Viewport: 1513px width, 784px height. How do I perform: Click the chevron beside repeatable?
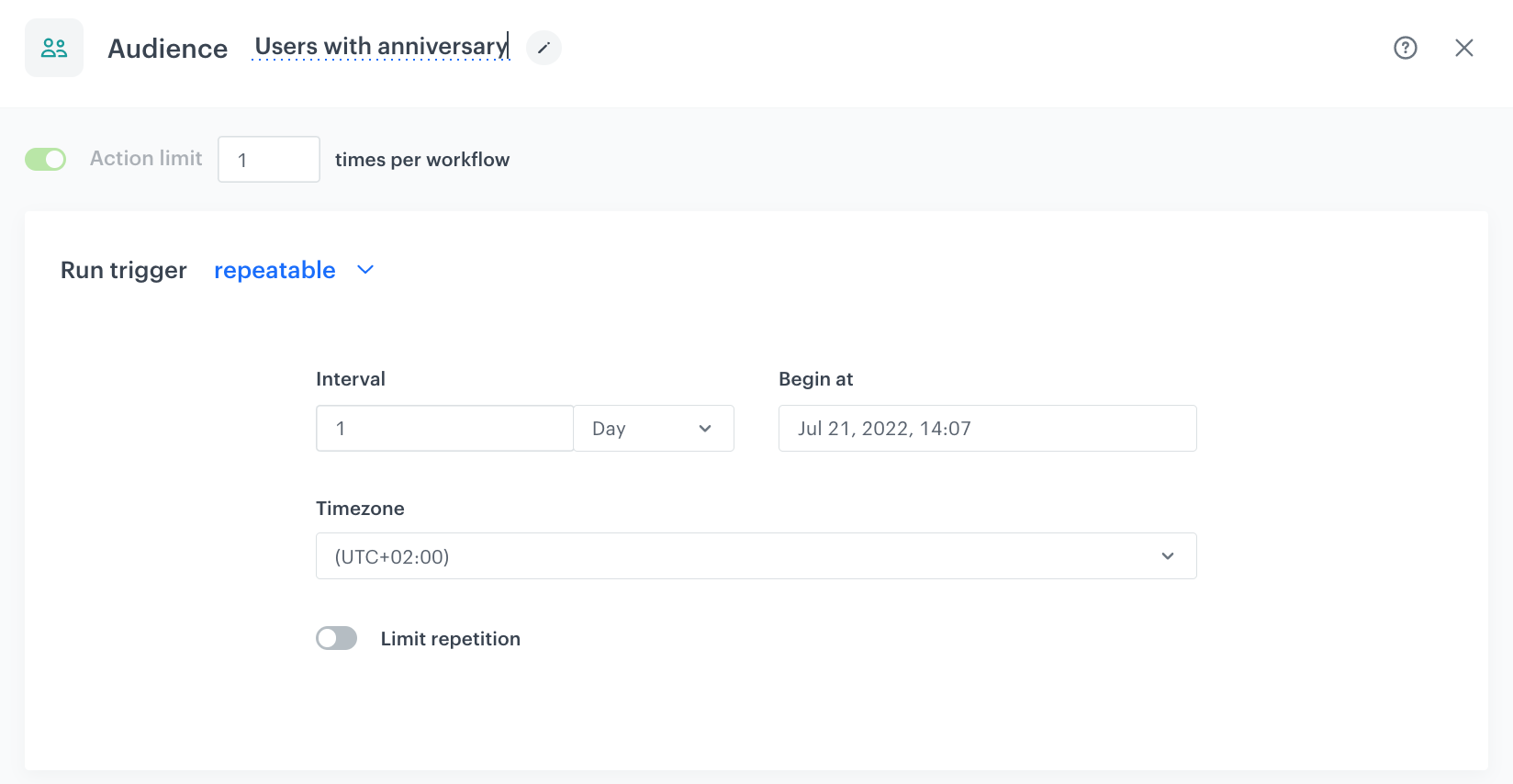pyautogui.click(x=365, y=270)
